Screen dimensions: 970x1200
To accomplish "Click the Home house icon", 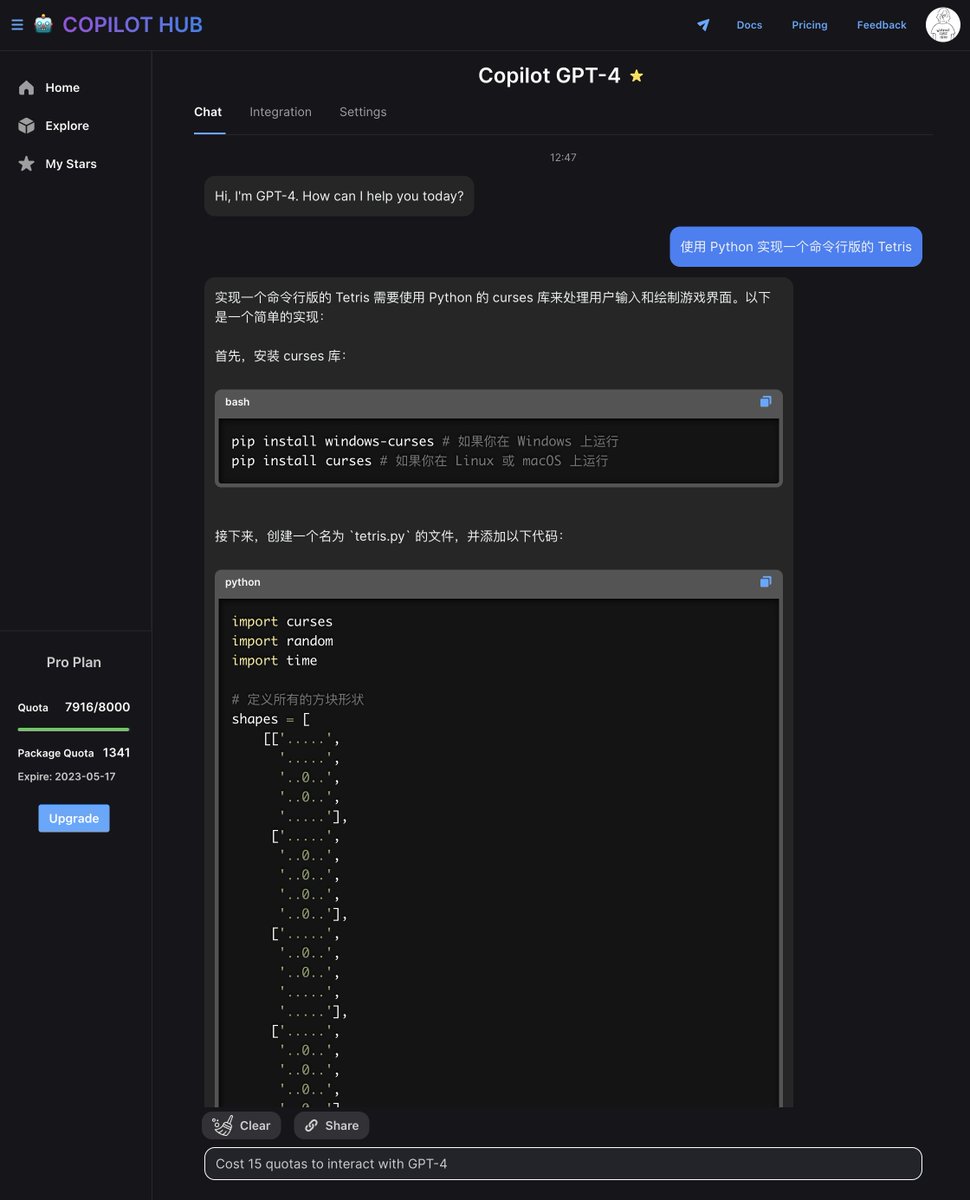I will pyautogui.click(x=26, y=88).
